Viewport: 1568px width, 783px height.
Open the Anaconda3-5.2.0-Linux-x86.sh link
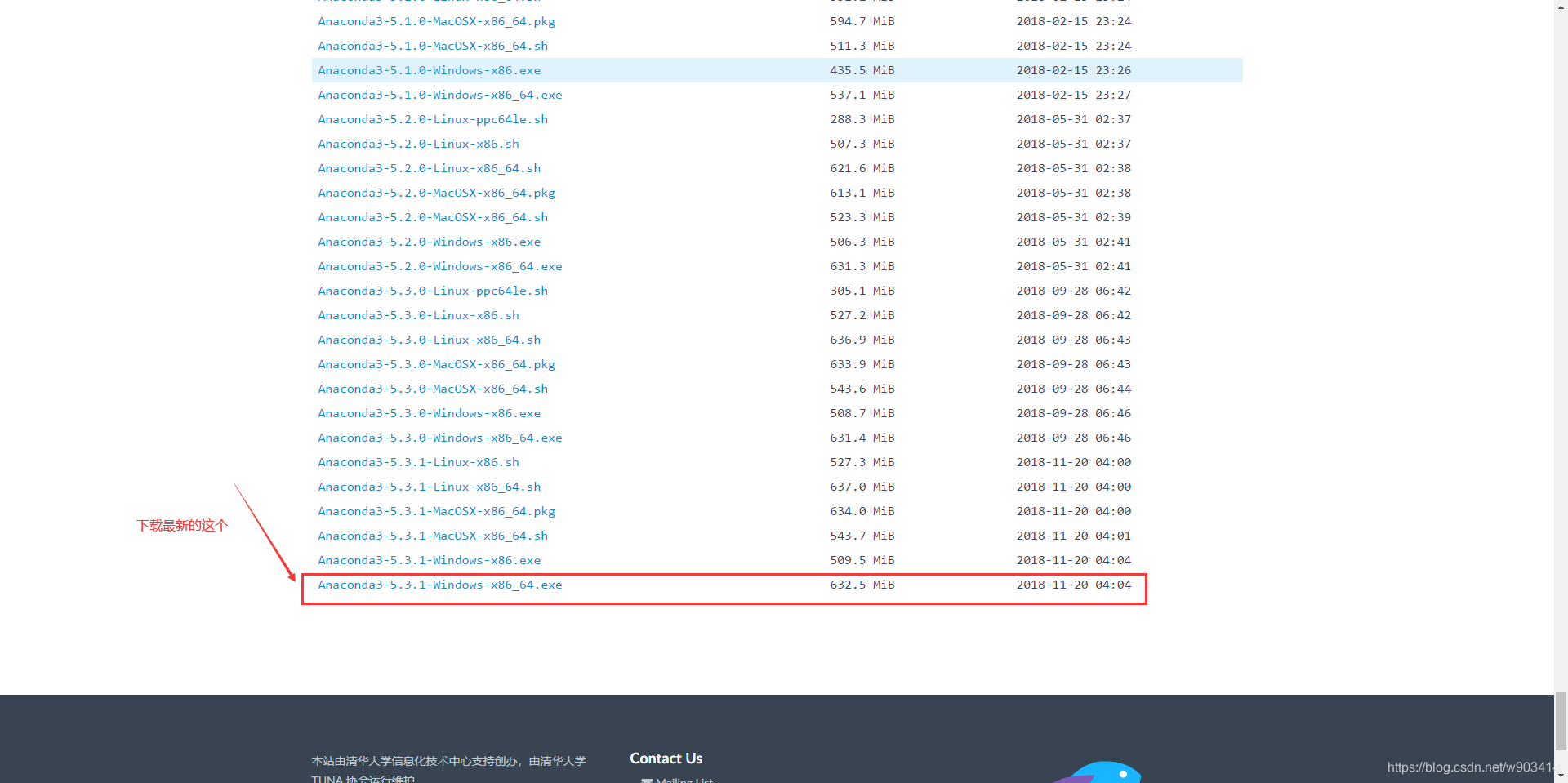[x=418, y=144]
